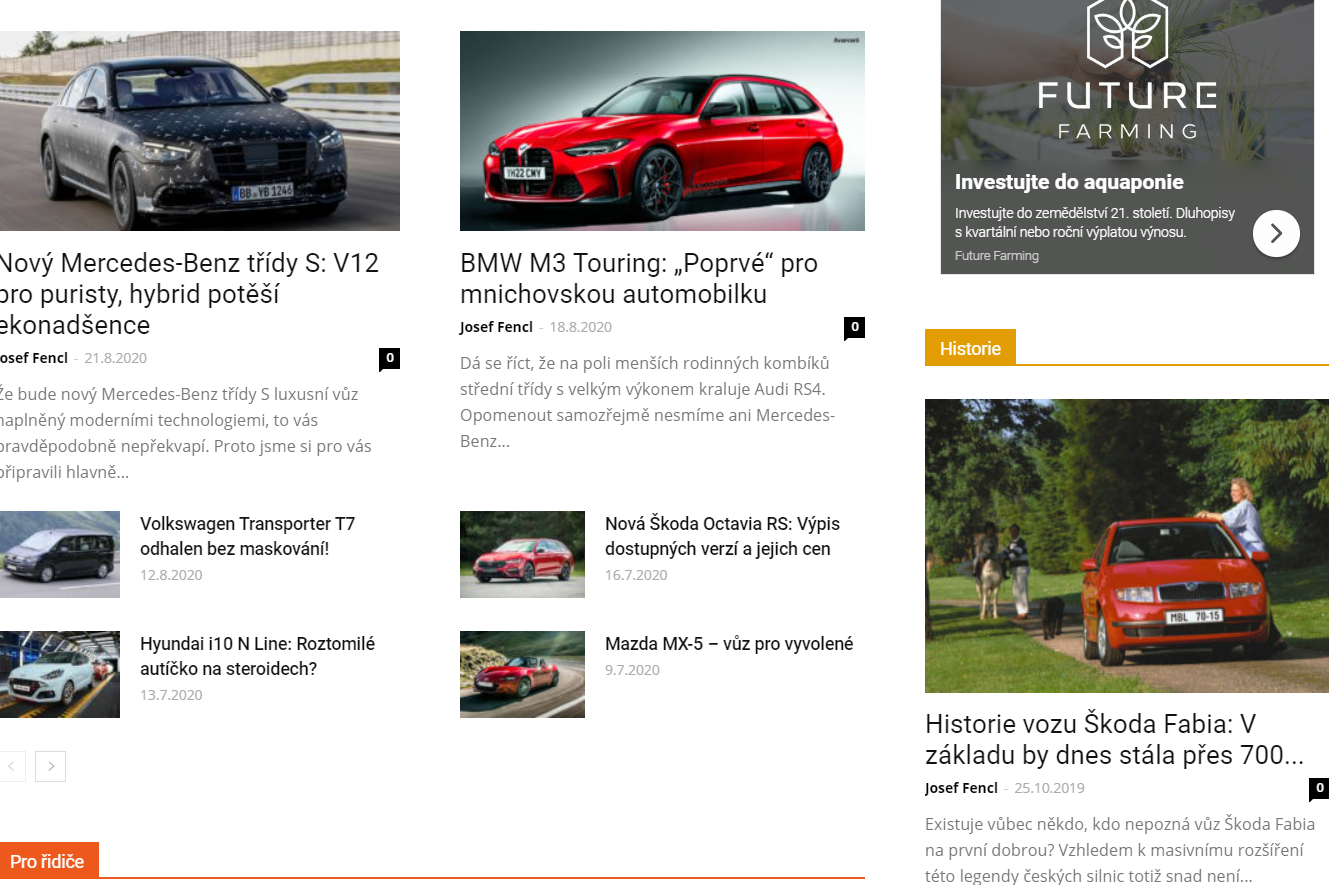Click author Josef Fencl under Mercedes-Benz article
Image resolution: width=1329 pixels, height=885 pixels.
34,358
